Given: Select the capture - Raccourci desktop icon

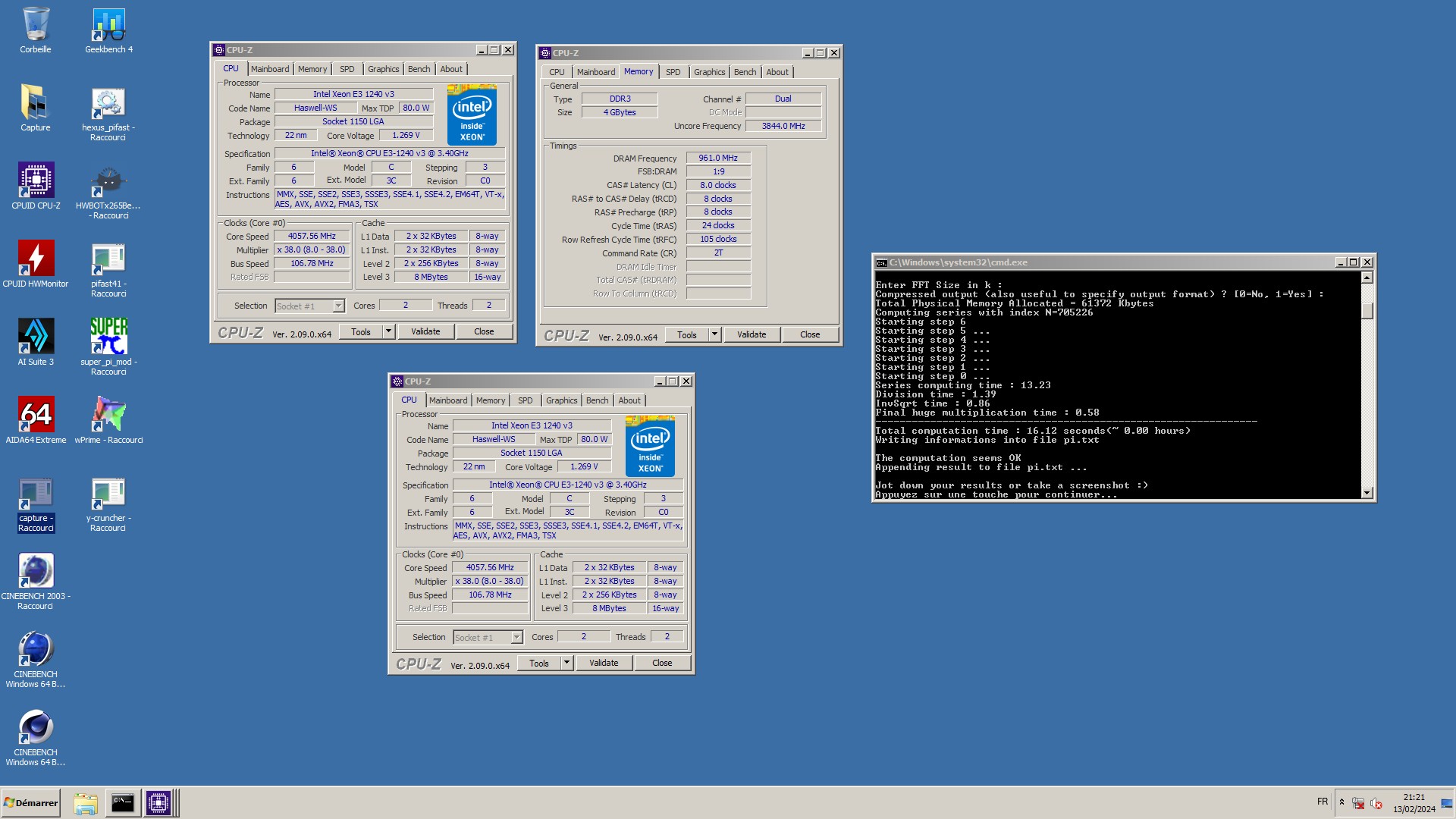Looking at the screenshot, I should click(x=36, y=505).
